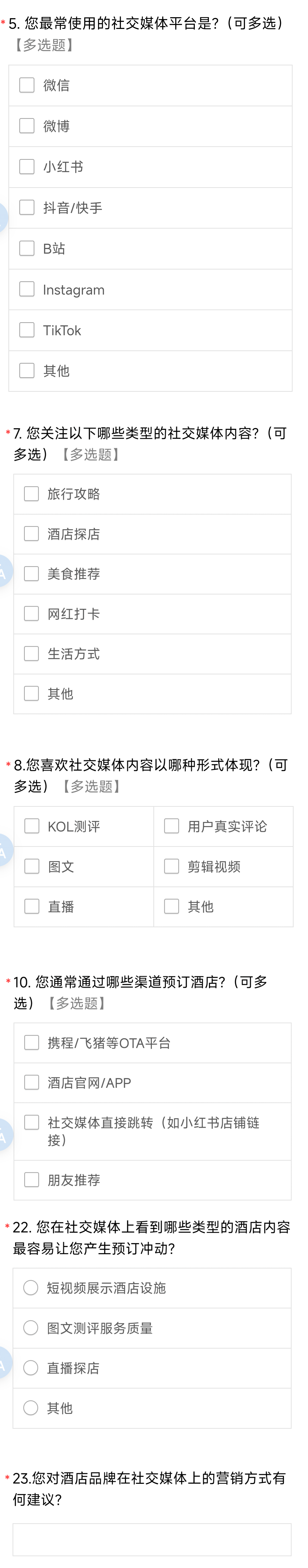
Task: Enable the Instagram checkbox
Action: click(27, 289)
